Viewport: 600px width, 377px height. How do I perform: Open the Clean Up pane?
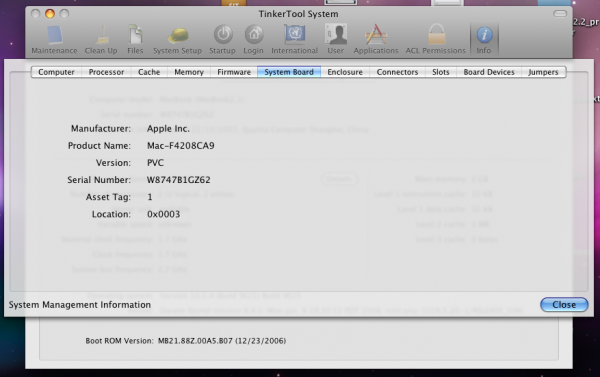coord(101,40)
